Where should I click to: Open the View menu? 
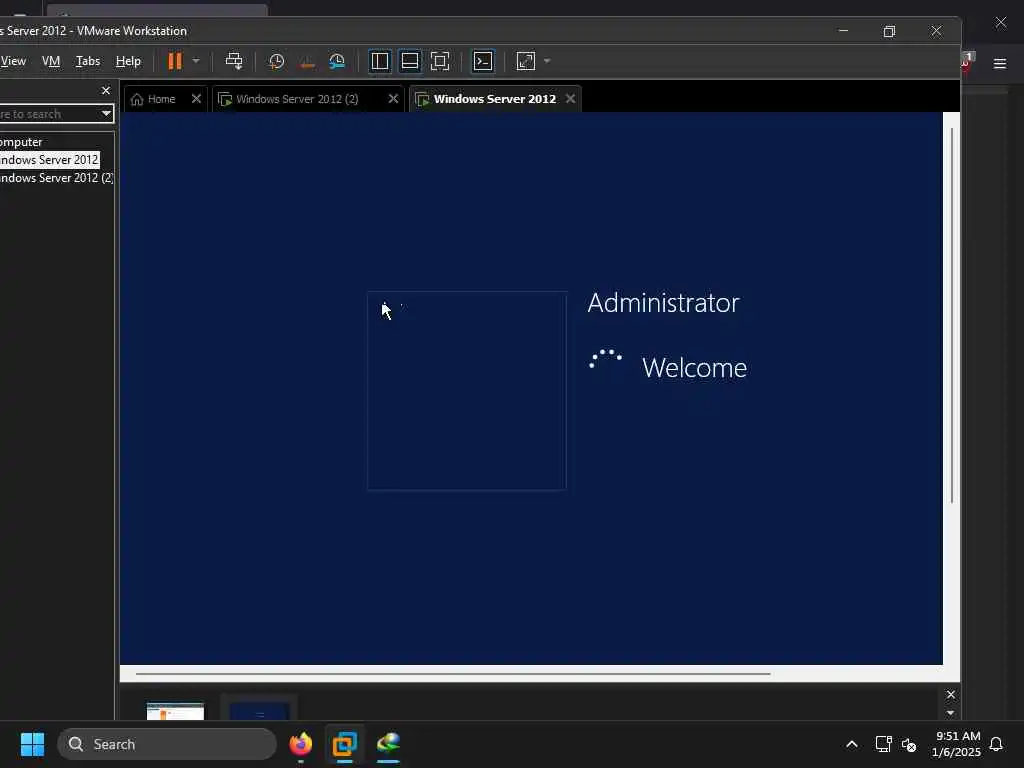(13, 61)
